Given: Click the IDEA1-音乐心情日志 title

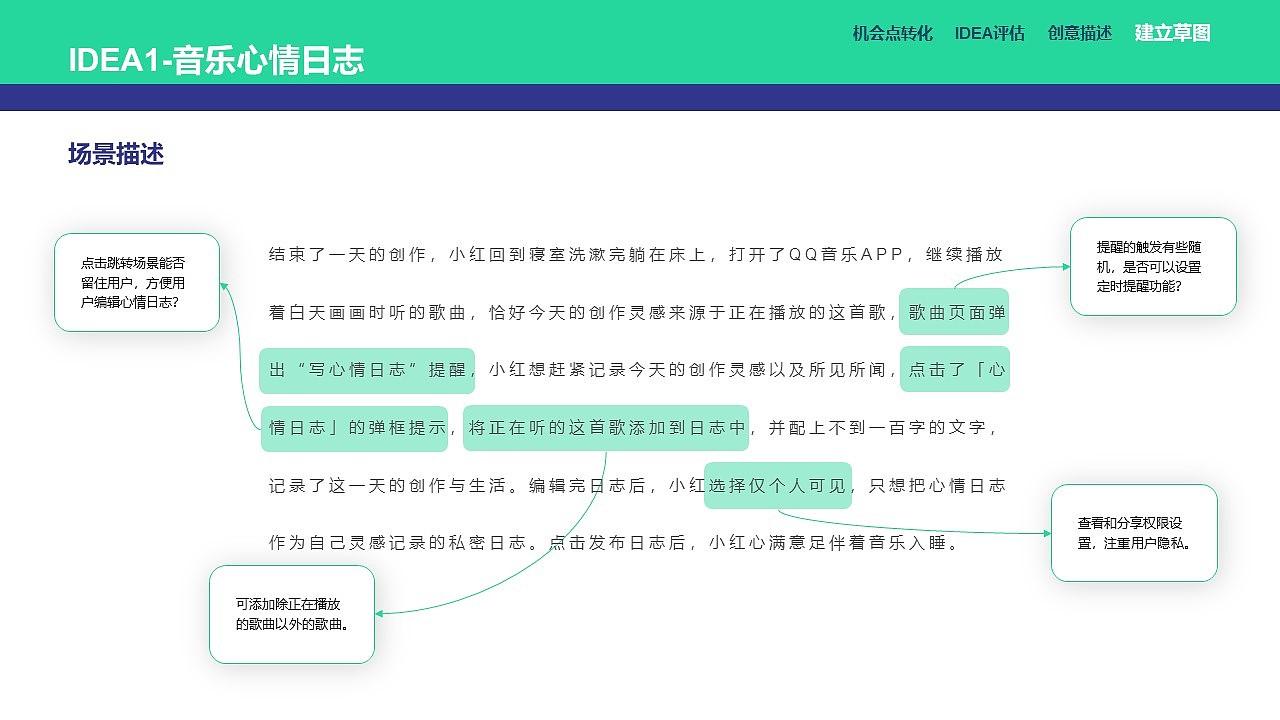Looking at the screenshot, I should pos(216,60).
